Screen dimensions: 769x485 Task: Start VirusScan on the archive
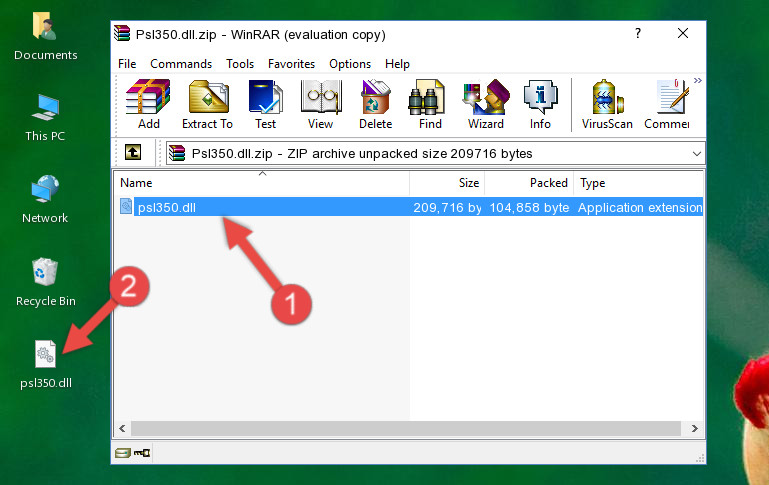coord(607,104)
